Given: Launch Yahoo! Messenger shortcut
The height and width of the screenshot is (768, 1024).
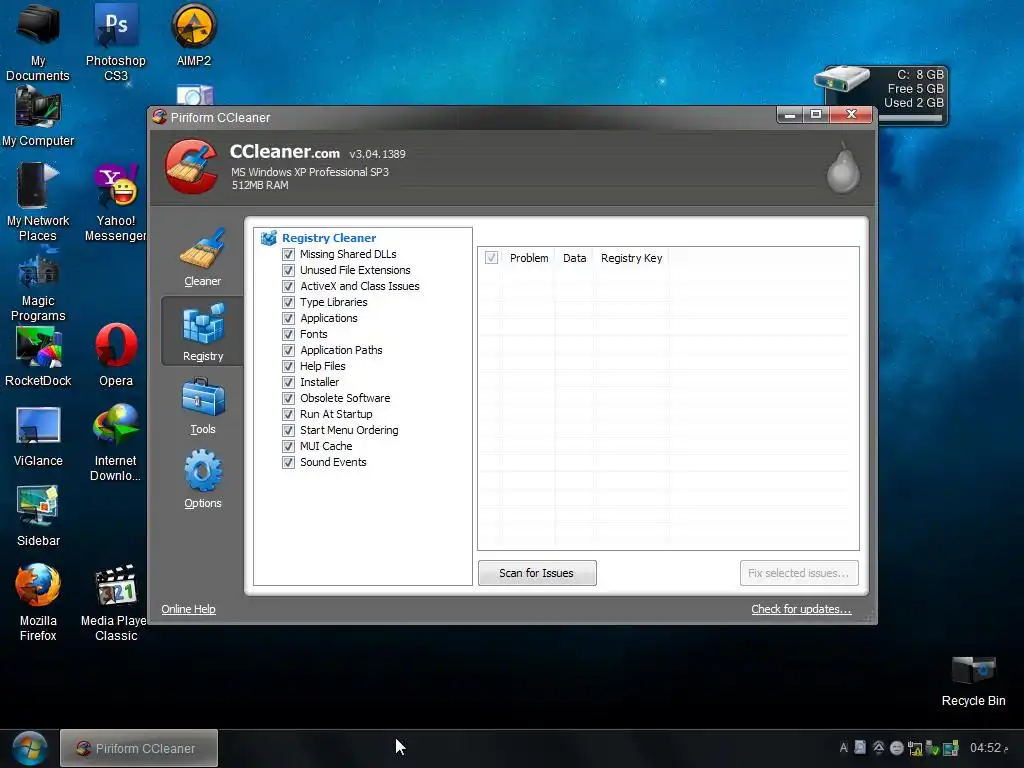Looking at the screenshot, I should [116, 202].
